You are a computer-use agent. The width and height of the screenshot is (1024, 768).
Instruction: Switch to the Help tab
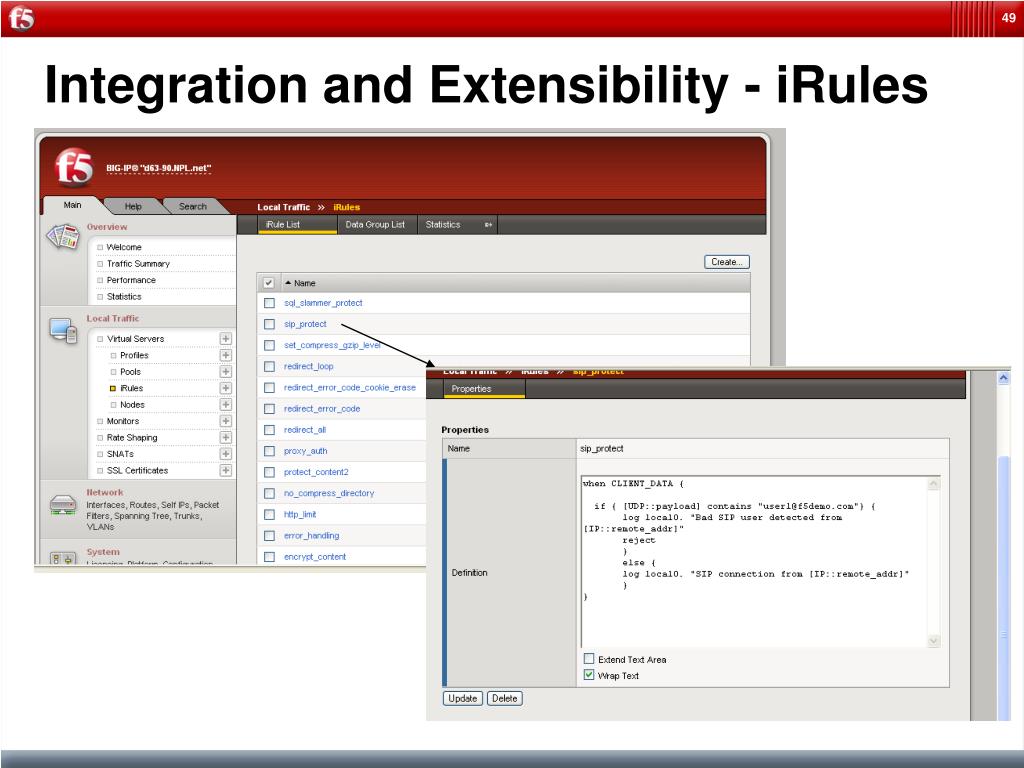click(133, 206)
